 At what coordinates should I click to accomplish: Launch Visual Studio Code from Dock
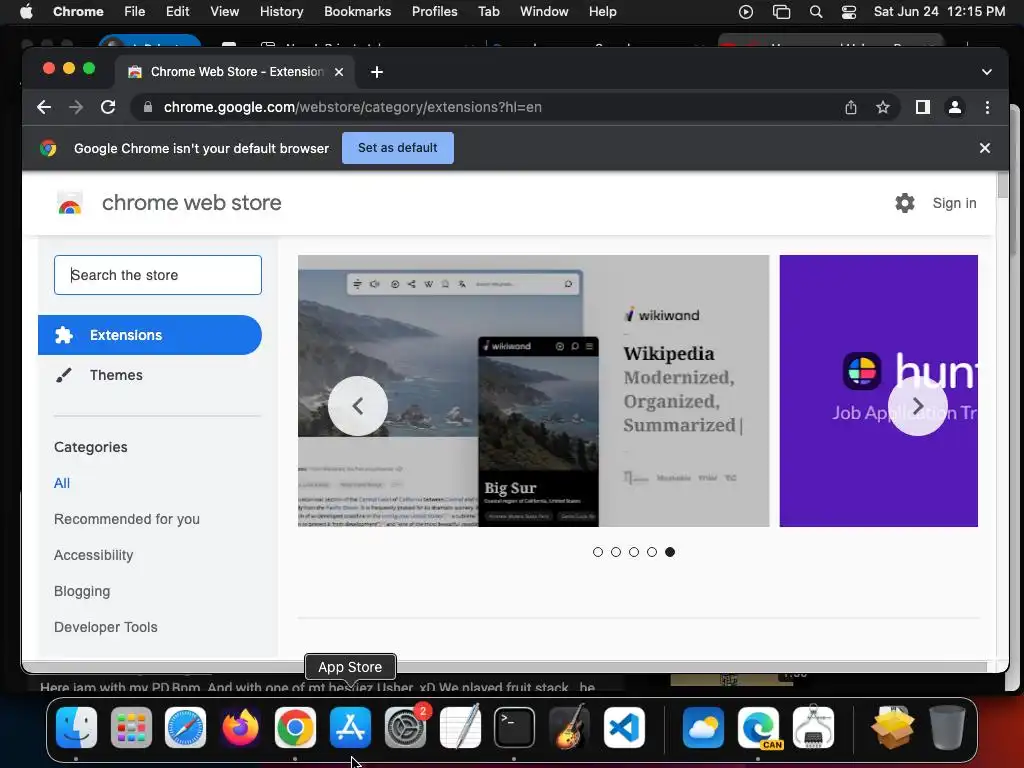624,727
